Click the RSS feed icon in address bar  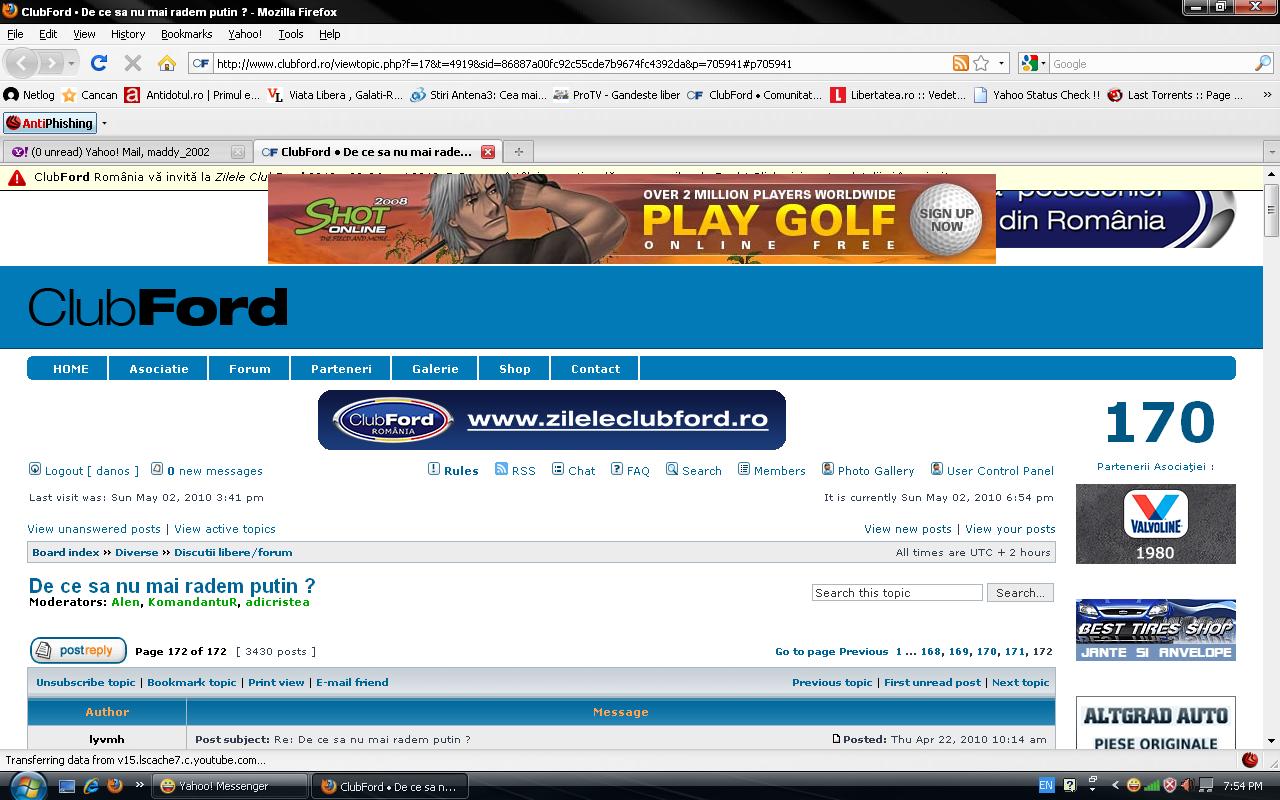pos(960,63)
